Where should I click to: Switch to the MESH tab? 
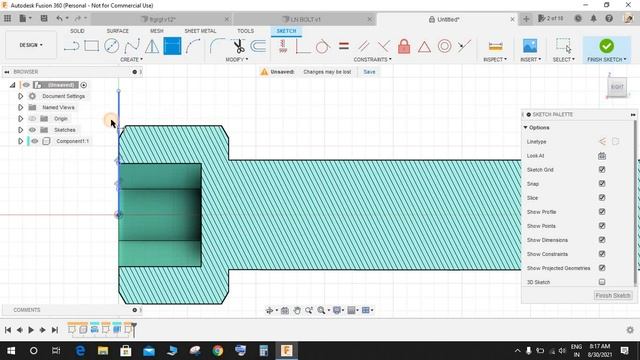click(157, 31)
